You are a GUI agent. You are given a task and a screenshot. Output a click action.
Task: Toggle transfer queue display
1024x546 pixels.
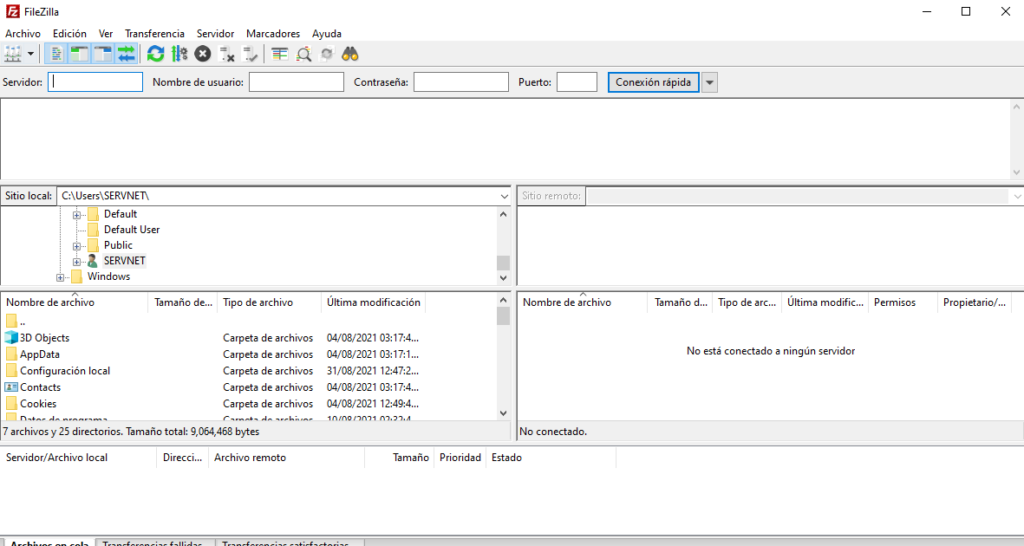[126, 53]
